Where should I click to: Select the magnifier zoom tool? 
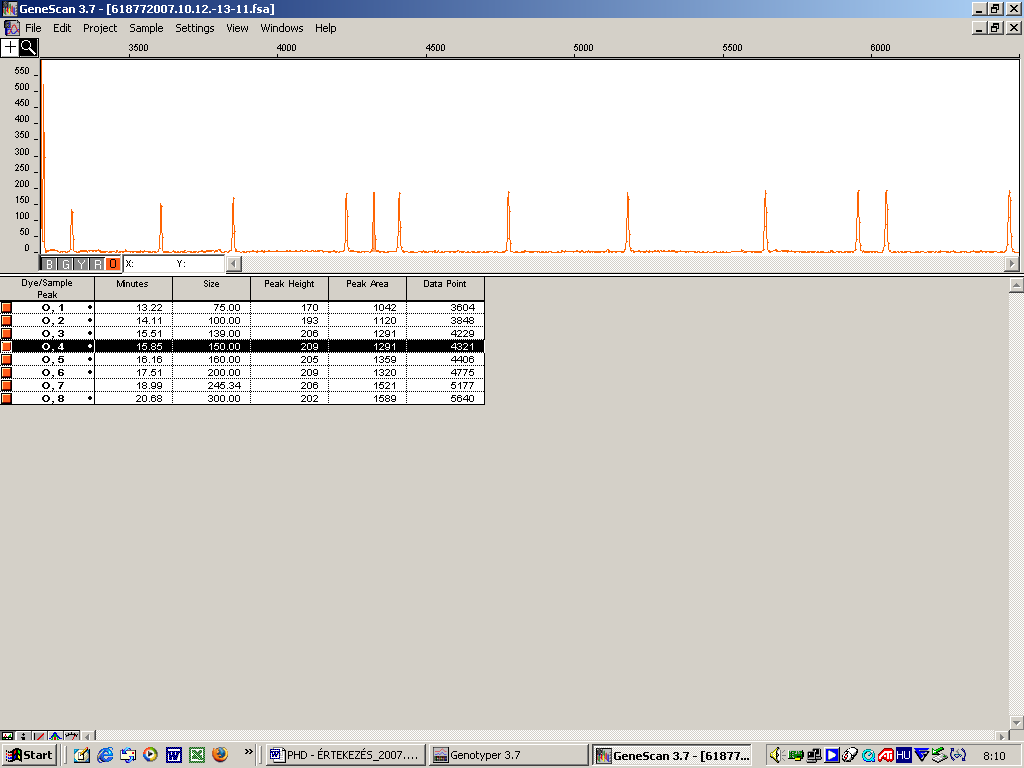29,47
